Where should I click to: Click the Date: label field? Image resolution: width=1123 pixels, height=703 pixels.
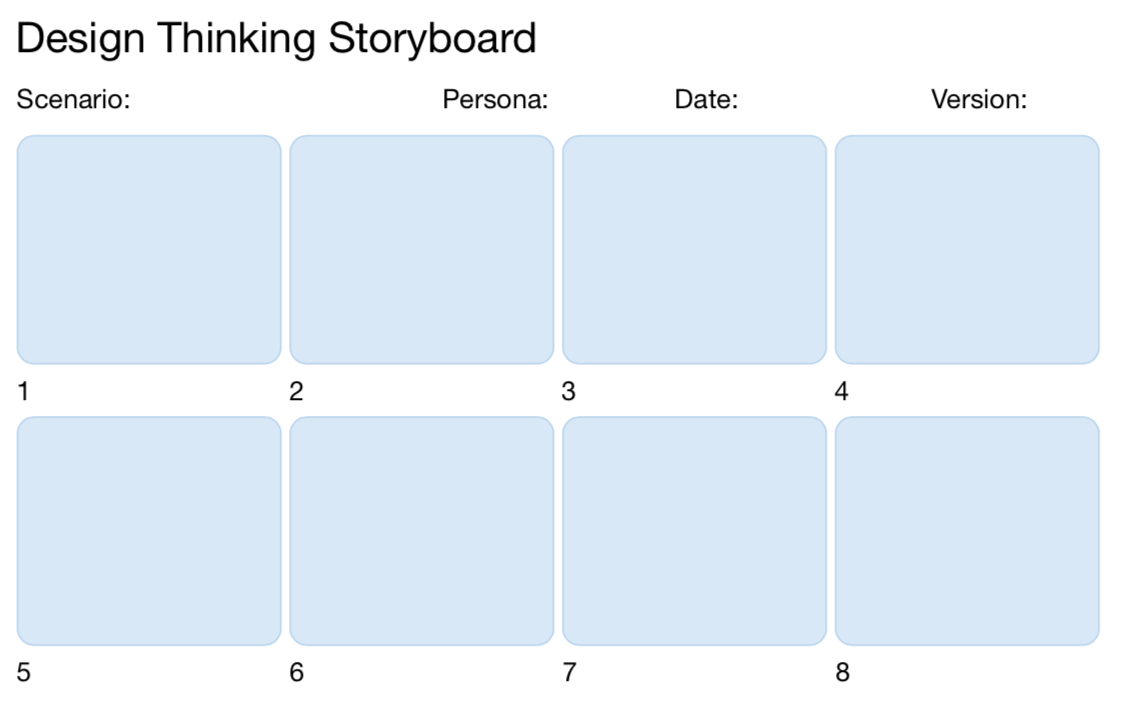706,99
